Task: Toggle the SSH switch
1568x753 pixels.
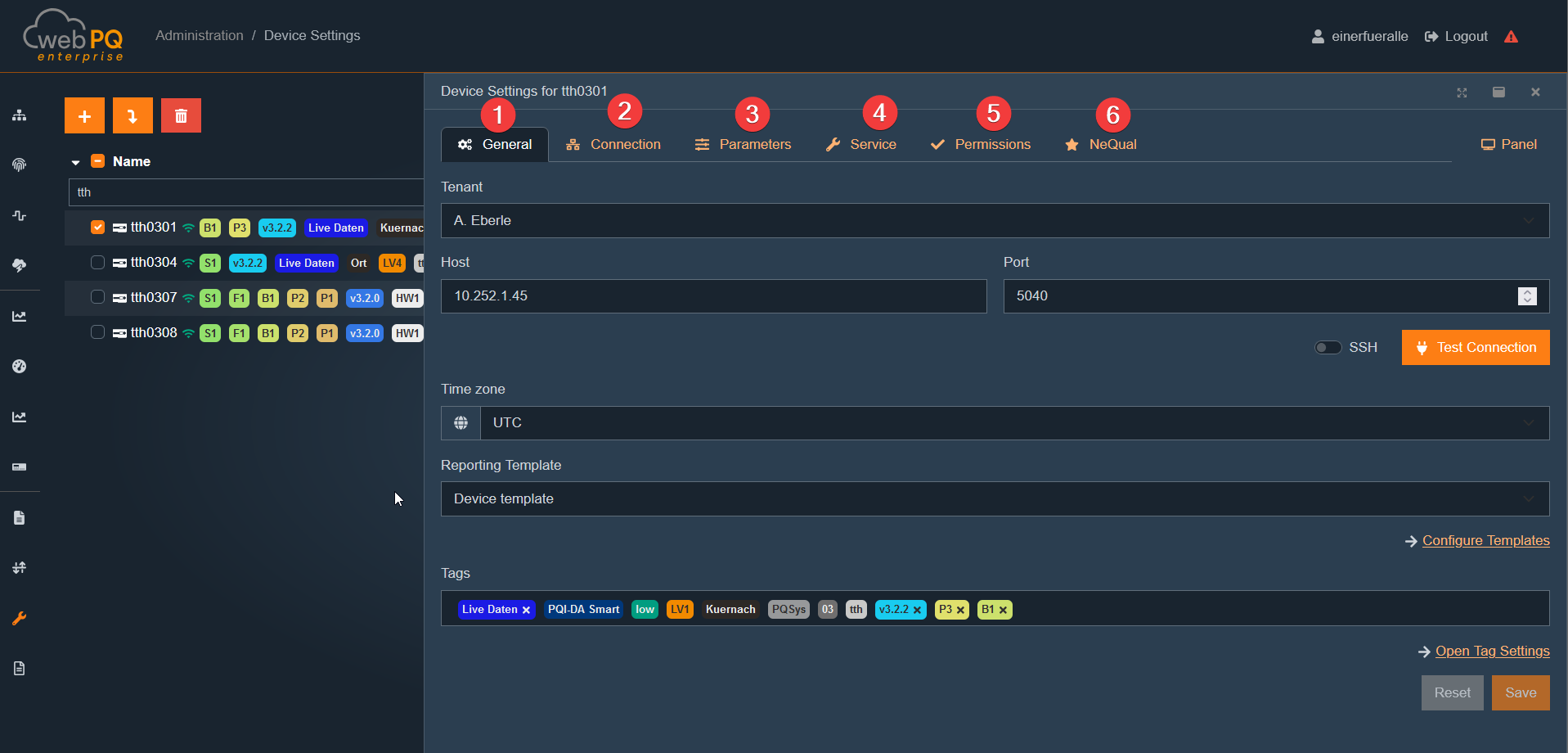Action: (1328, 348)
